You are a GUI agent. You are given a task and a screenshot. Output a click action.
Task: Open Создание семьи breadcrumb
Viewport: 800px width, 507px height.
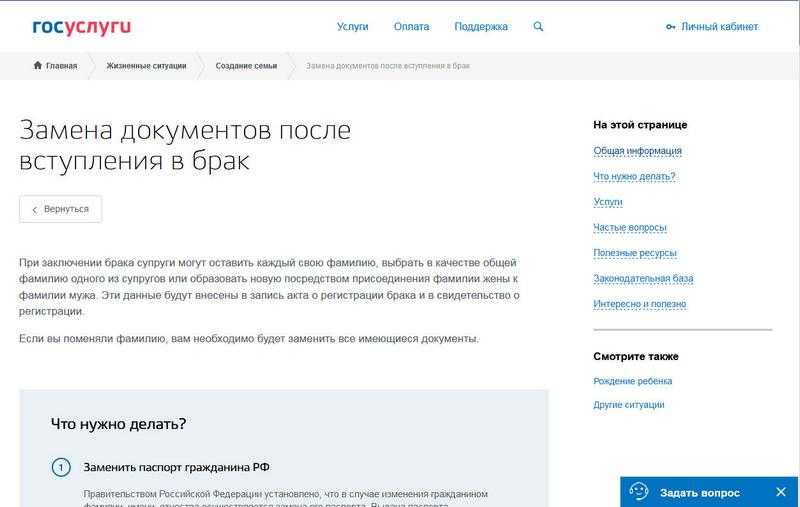(246, 66)
